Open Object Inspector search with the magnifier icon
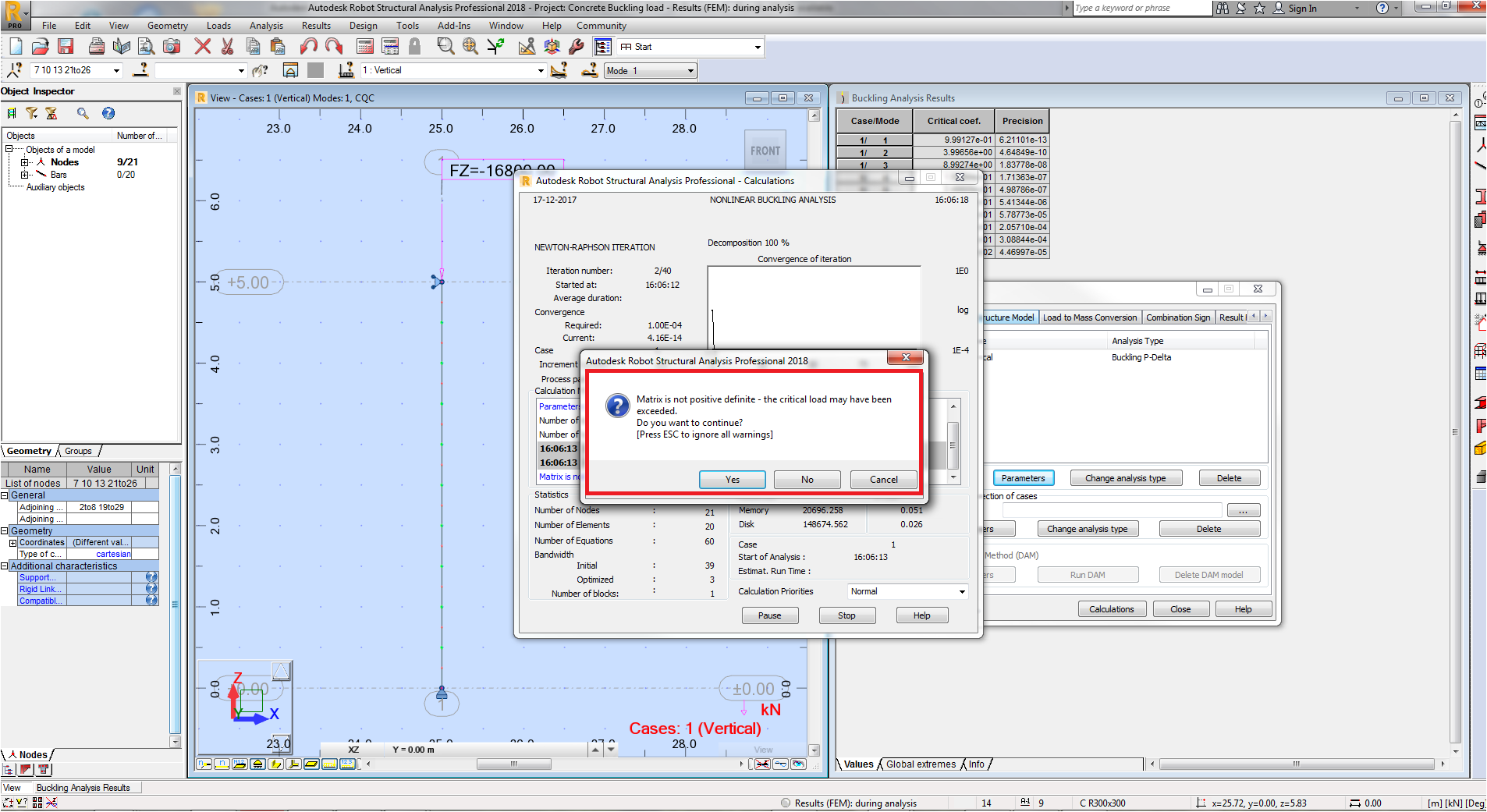This screenshot has height=812, width=1487. point(82,113)
